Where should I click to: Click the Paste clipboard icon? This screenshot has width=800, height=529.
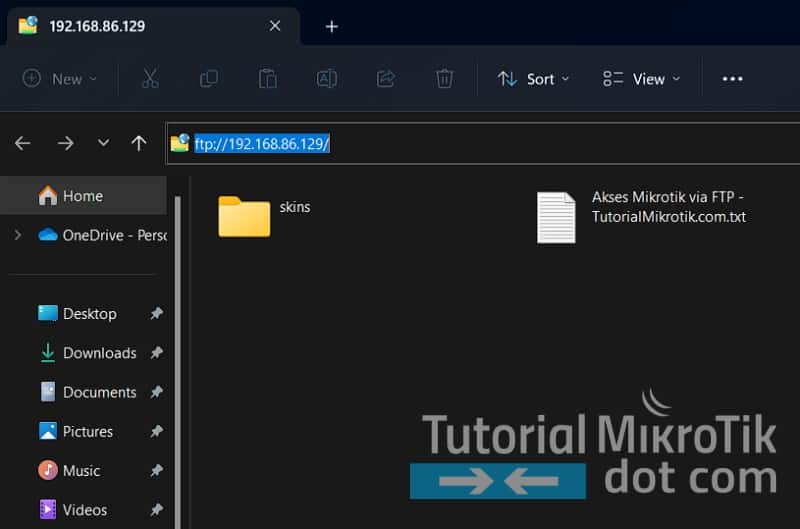click(267, 79)
